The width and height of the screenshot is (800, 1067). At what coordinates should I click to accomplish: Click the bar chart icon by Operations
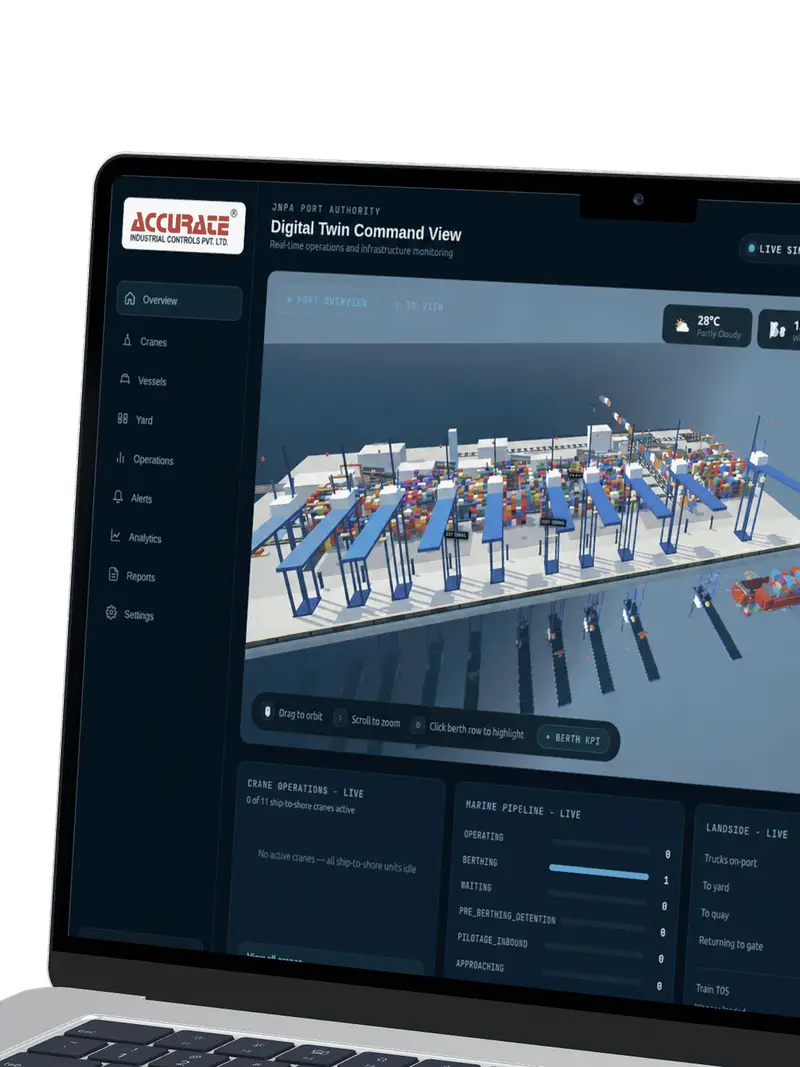pos(120,457)
